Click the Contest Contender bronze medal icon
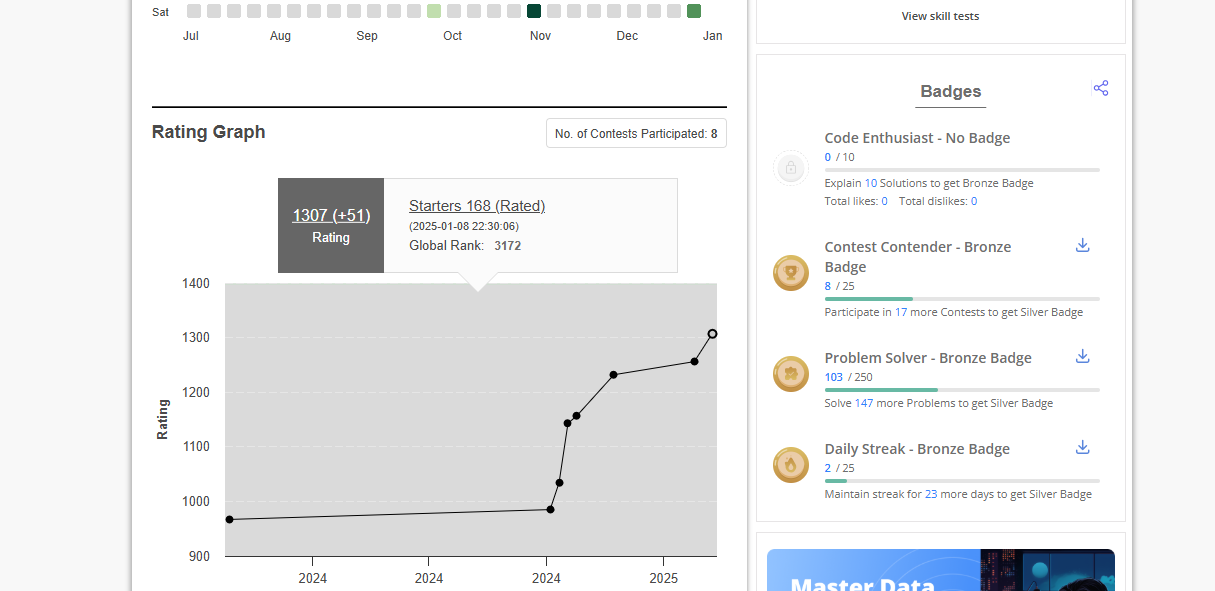Viewport: 1215px width, 591px height. (791, 273)
